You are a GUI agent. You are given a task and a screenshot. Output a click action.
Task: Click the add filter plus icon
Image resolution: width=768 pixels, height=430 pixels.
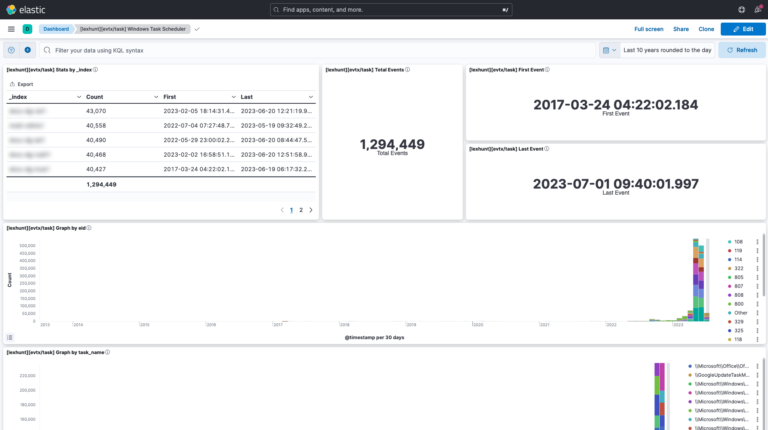[27, 49]
